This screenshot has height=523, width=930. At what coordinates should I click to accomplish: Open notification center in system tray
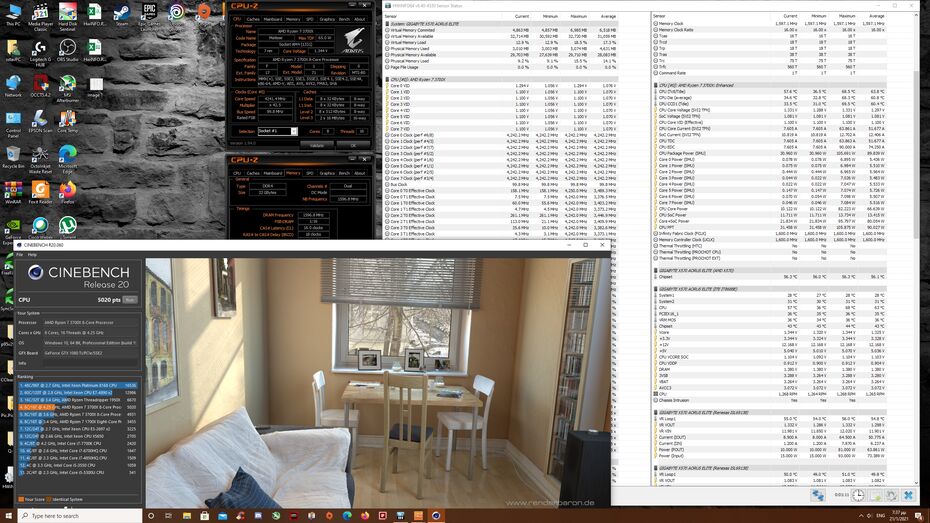pyautogui.click(x=920, y=515)
